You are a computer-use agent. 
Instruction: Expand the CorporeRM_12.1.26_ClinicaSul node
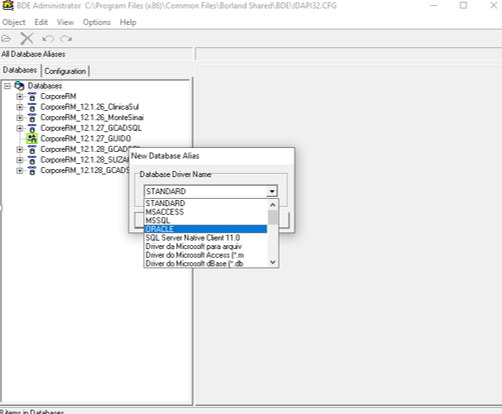pyautogui.click(x=20, y=107)
